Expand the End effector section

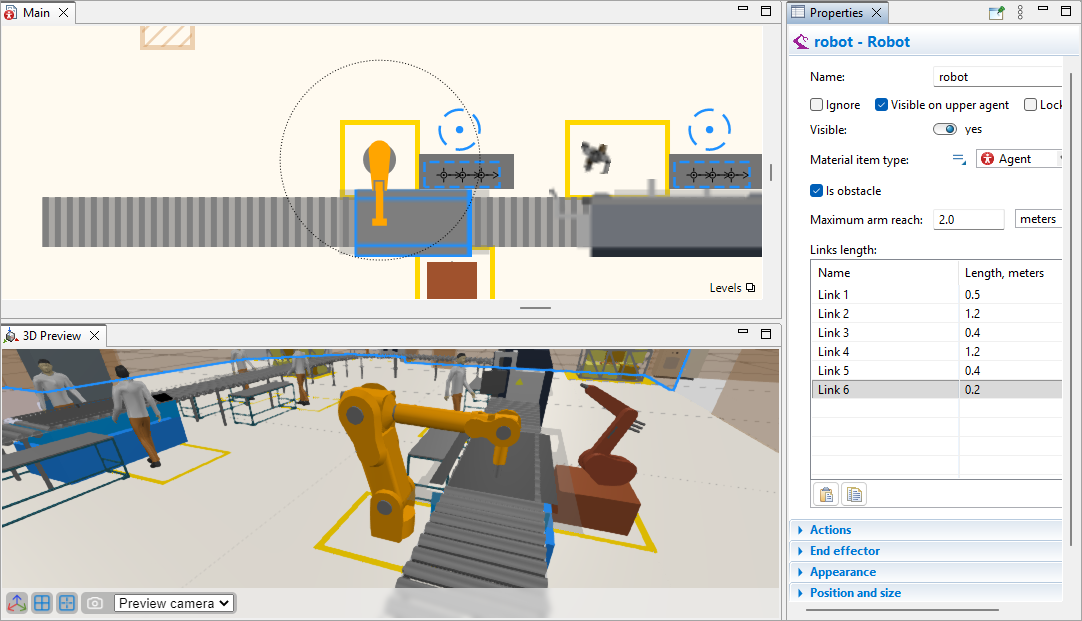[x=845, y=551]
